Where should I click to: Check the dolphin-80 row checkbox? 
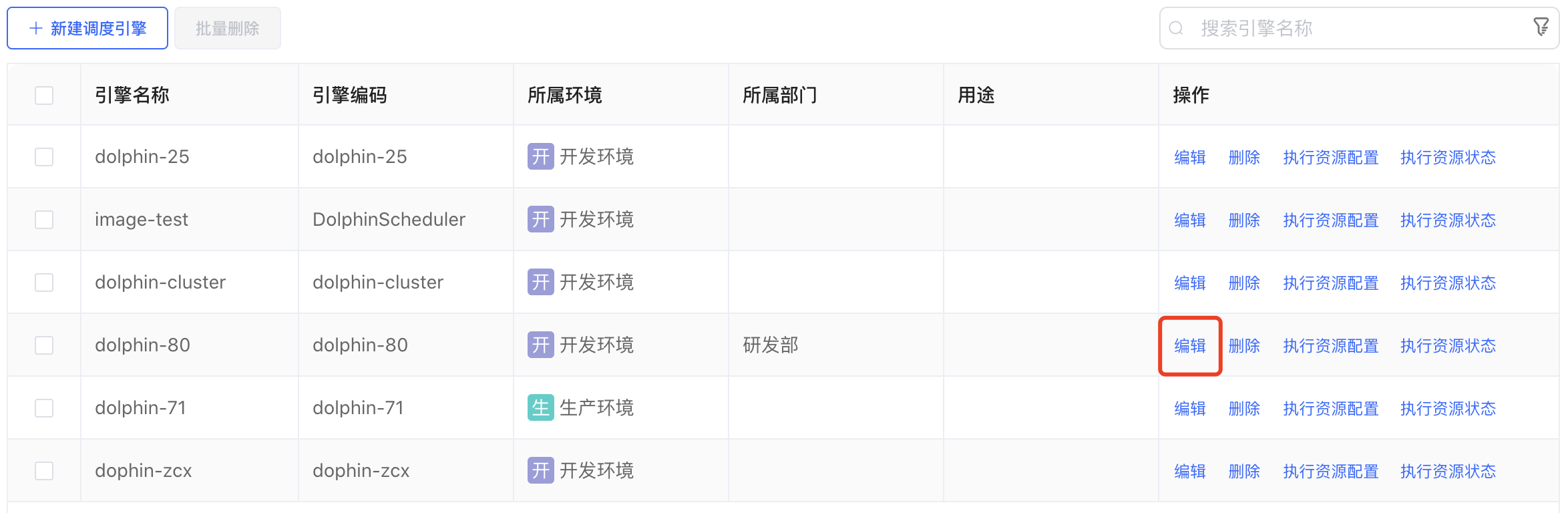click(44, 345)
